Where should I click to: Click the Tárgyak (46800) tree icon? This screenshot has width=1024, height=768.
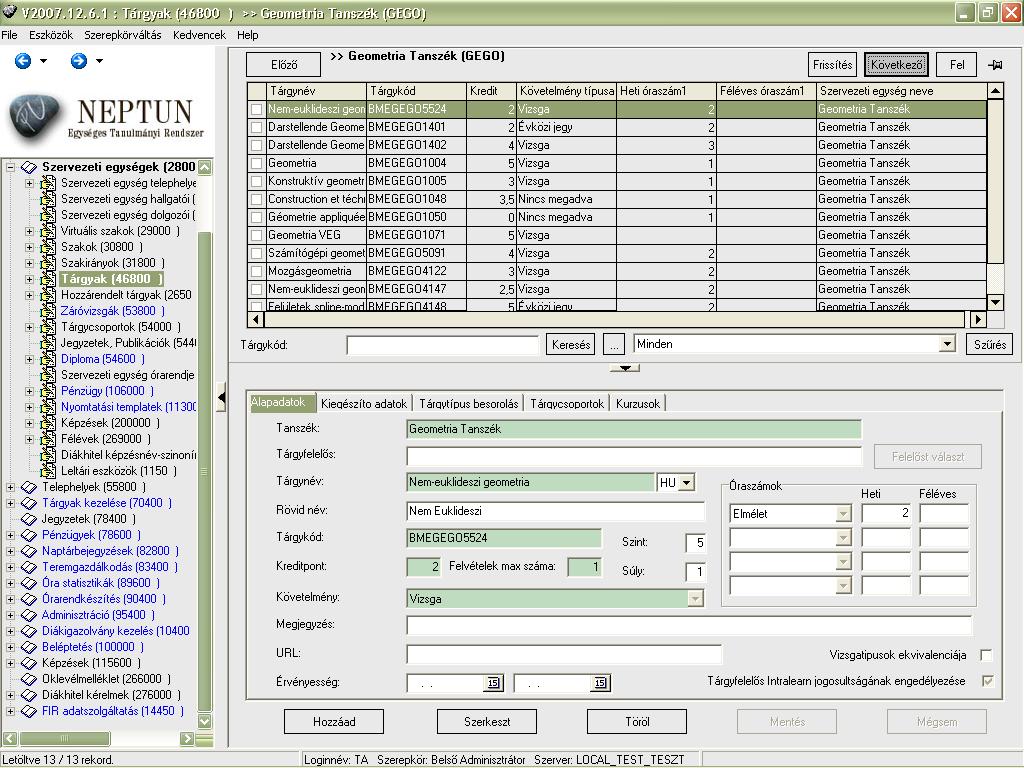click(x=48, y=280)
